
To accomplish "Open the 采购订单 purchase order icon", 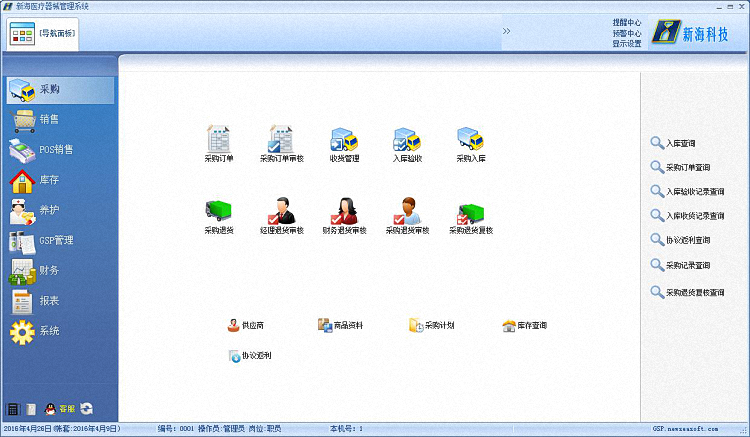I will tap(219, 143).
